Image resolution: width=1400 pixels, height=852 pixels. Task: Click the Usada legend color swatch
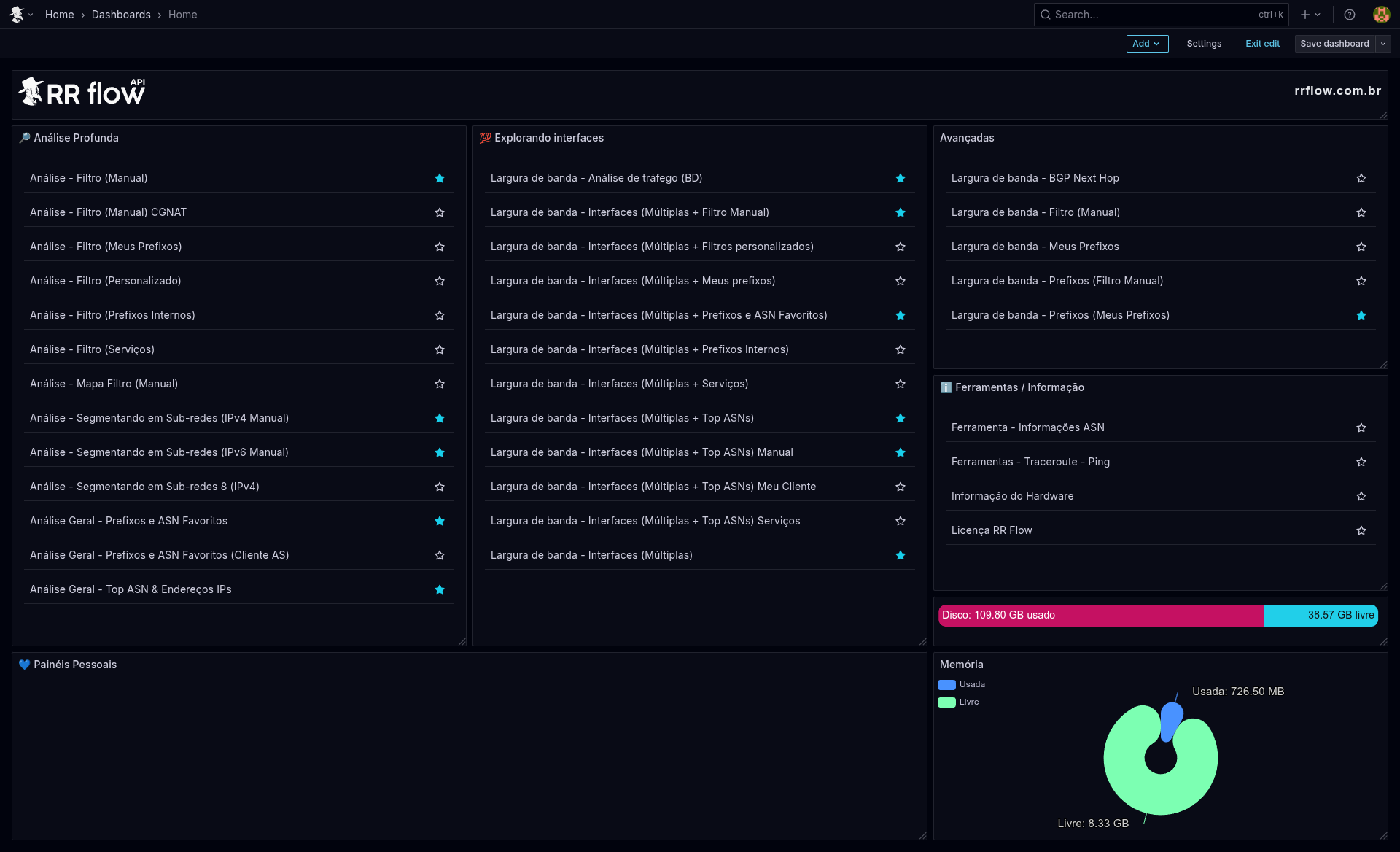946,684
